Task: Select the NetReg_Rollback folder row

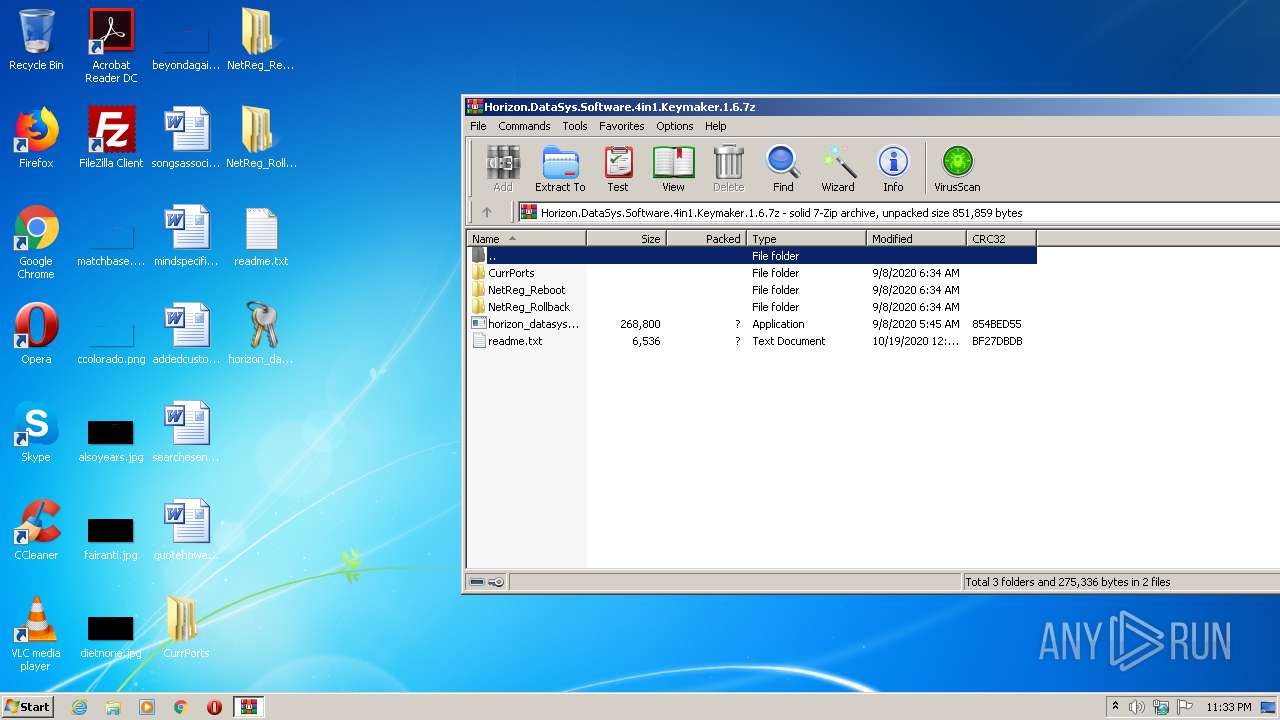Action: [752, 307]
